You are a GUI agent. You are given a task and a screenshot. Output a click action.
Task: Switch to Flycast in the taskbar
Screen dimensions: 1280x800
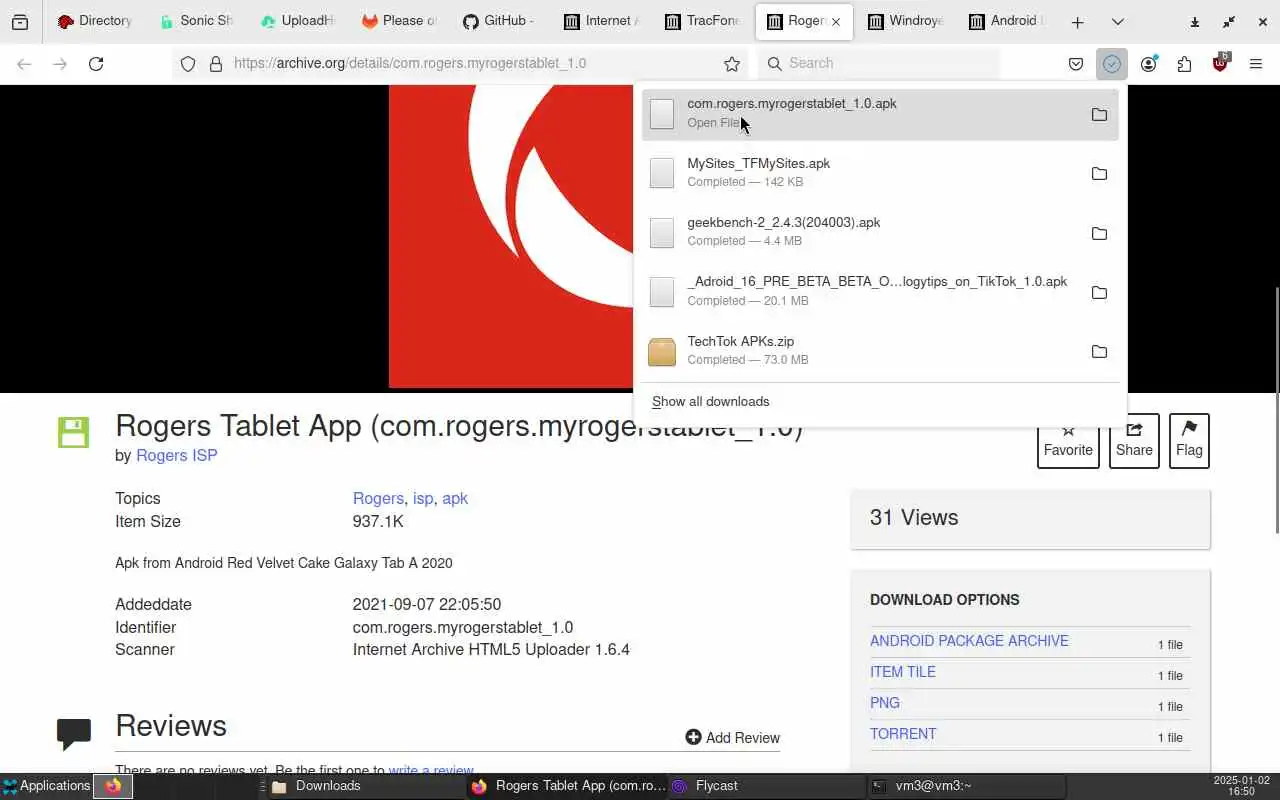point(765,786)
